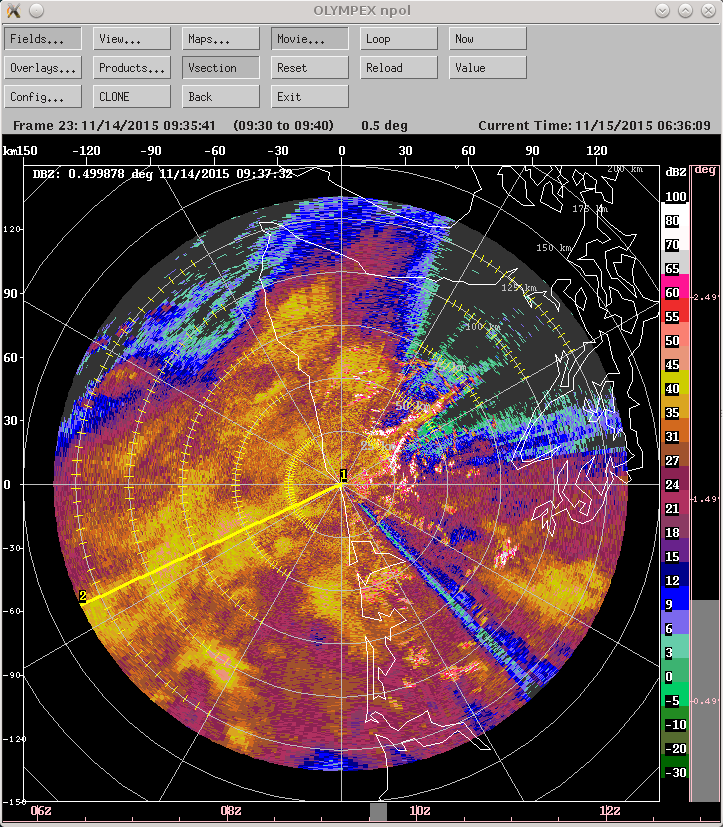723x827 pixels.
Task: Click the 60 dBZ magenta color swatch
Action: (675, 287)
